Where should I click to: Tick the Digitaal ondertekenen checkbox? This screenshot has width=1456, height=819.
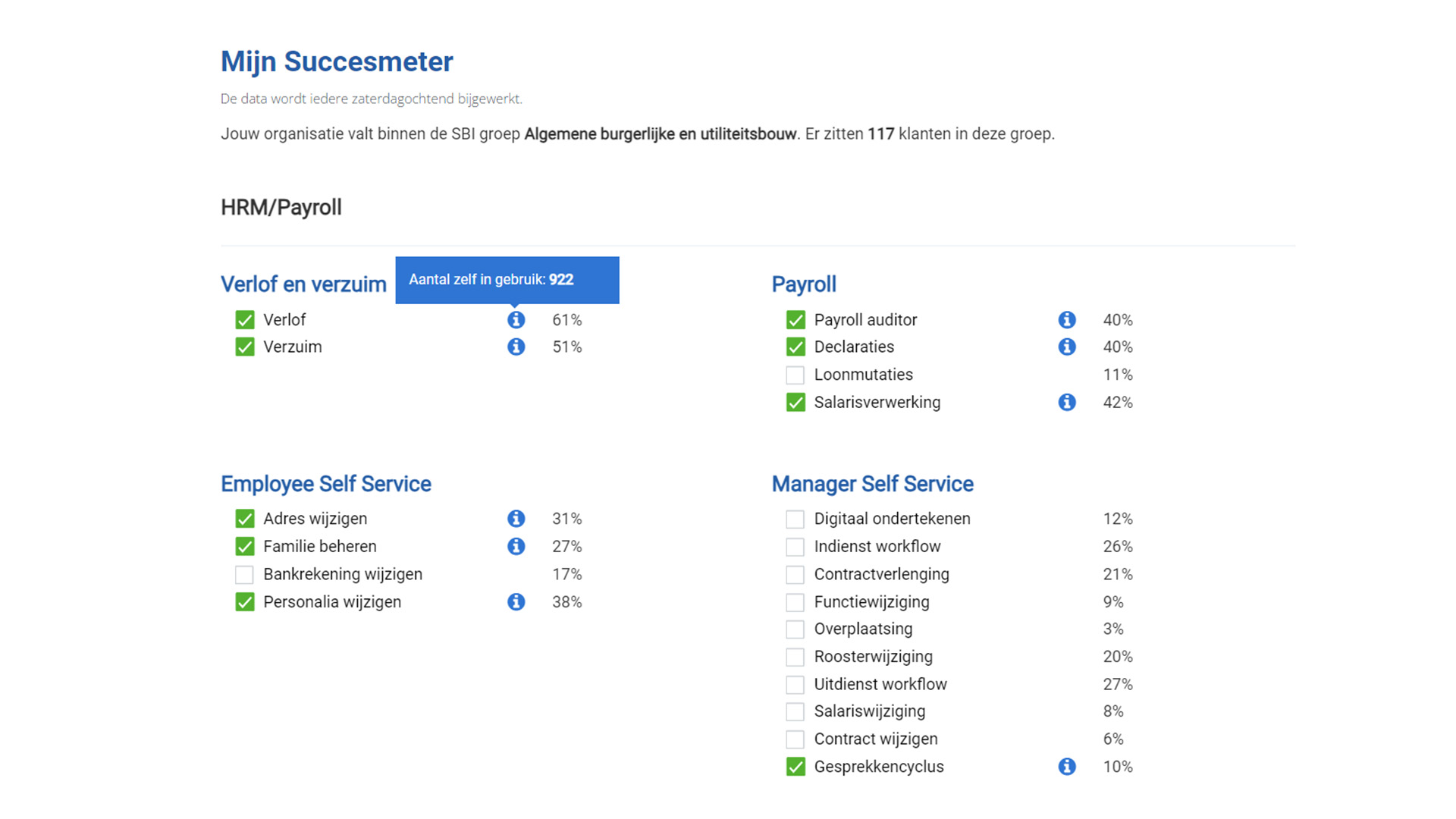[x=795, y=519]
